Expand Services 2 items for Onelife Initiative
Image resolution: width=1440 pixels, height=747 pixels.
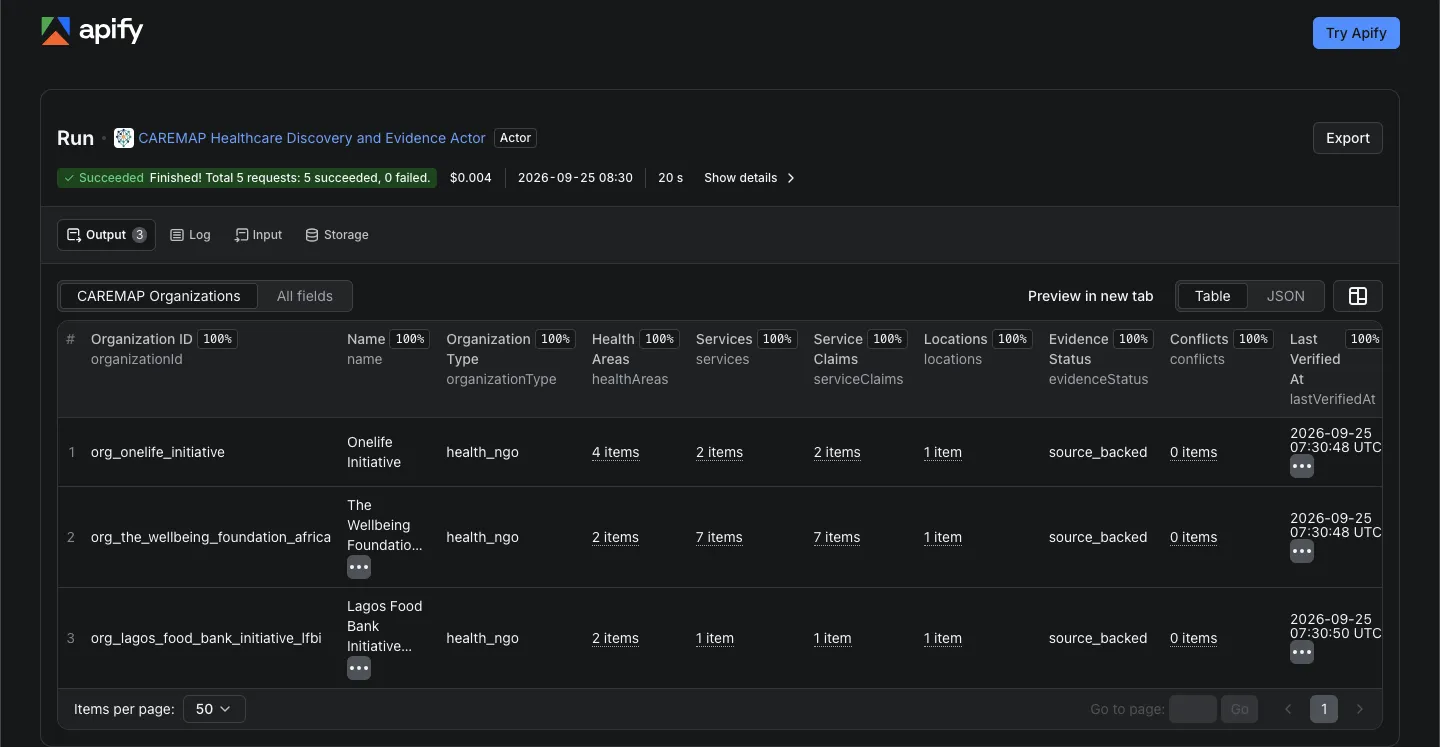tap(719, 452)
